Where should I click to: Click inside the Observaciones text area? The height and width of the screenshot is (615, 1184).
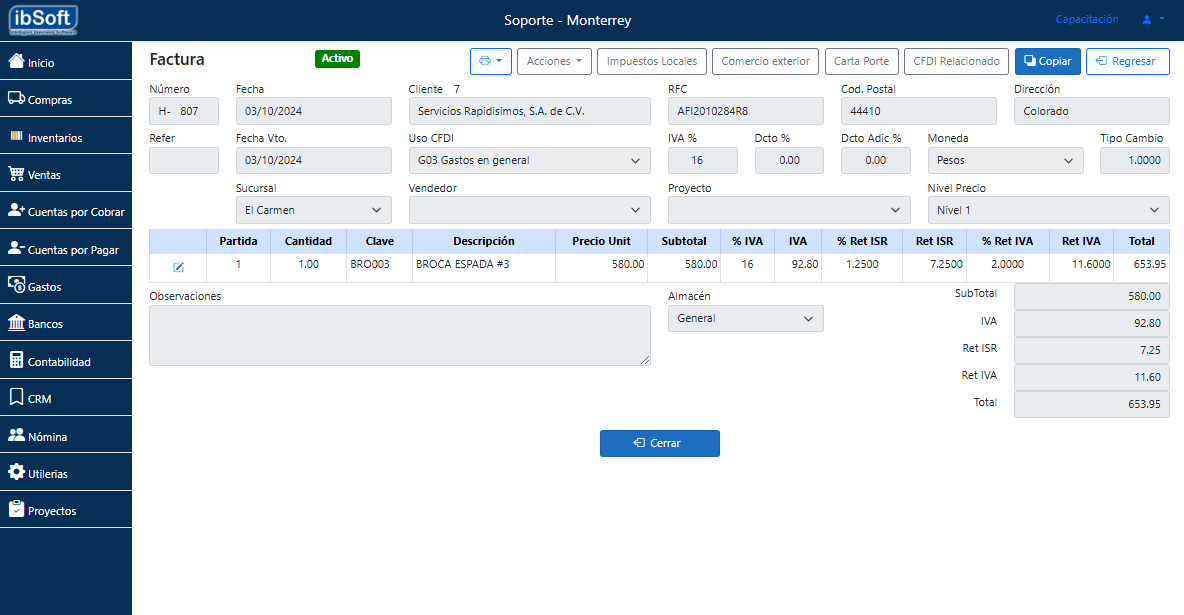[x=399, y=335]
